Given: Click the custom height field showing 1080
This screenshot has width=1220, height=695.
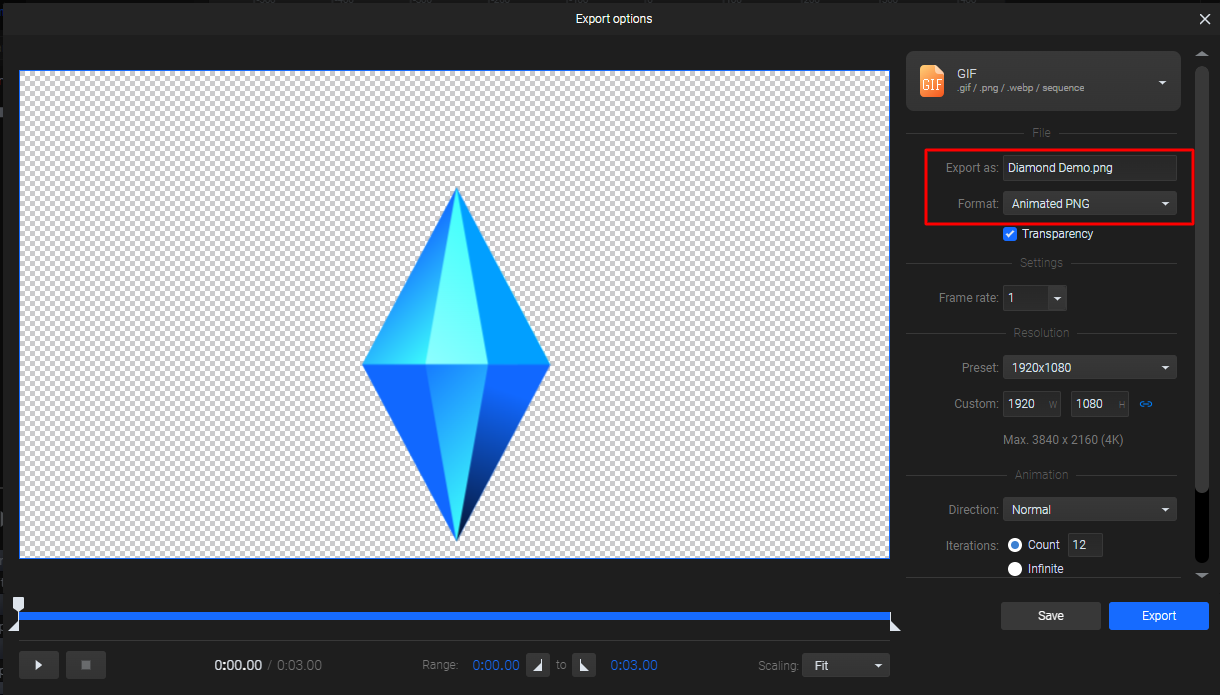Looking at the screenshot, I should pos(1100,404).
